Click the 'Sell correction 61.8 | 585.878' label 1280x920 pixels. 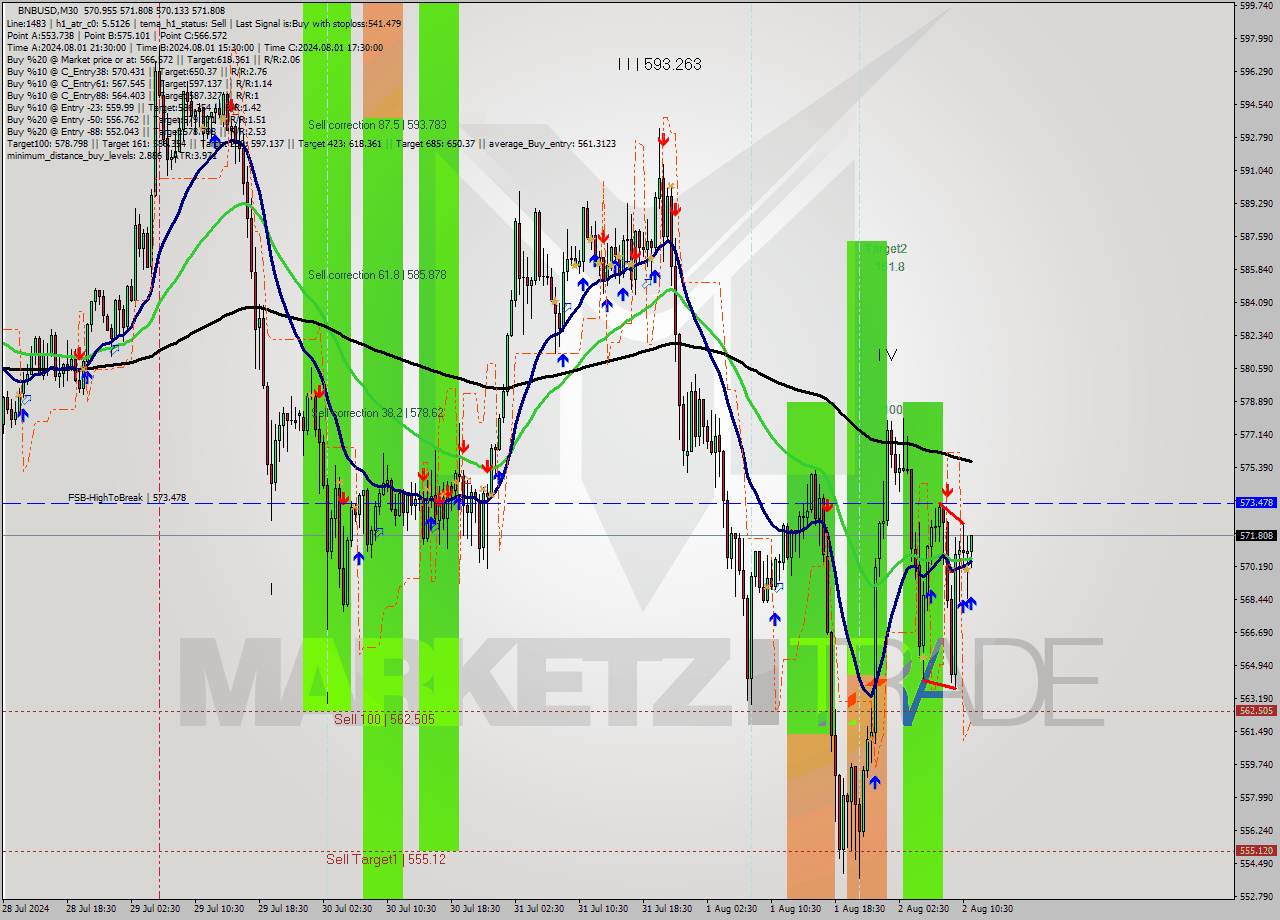[377, 274]
